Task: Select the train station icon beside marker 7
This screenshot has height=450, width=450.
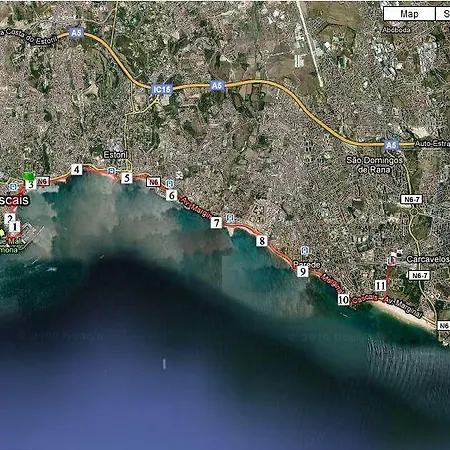Action: click(229, 218)
